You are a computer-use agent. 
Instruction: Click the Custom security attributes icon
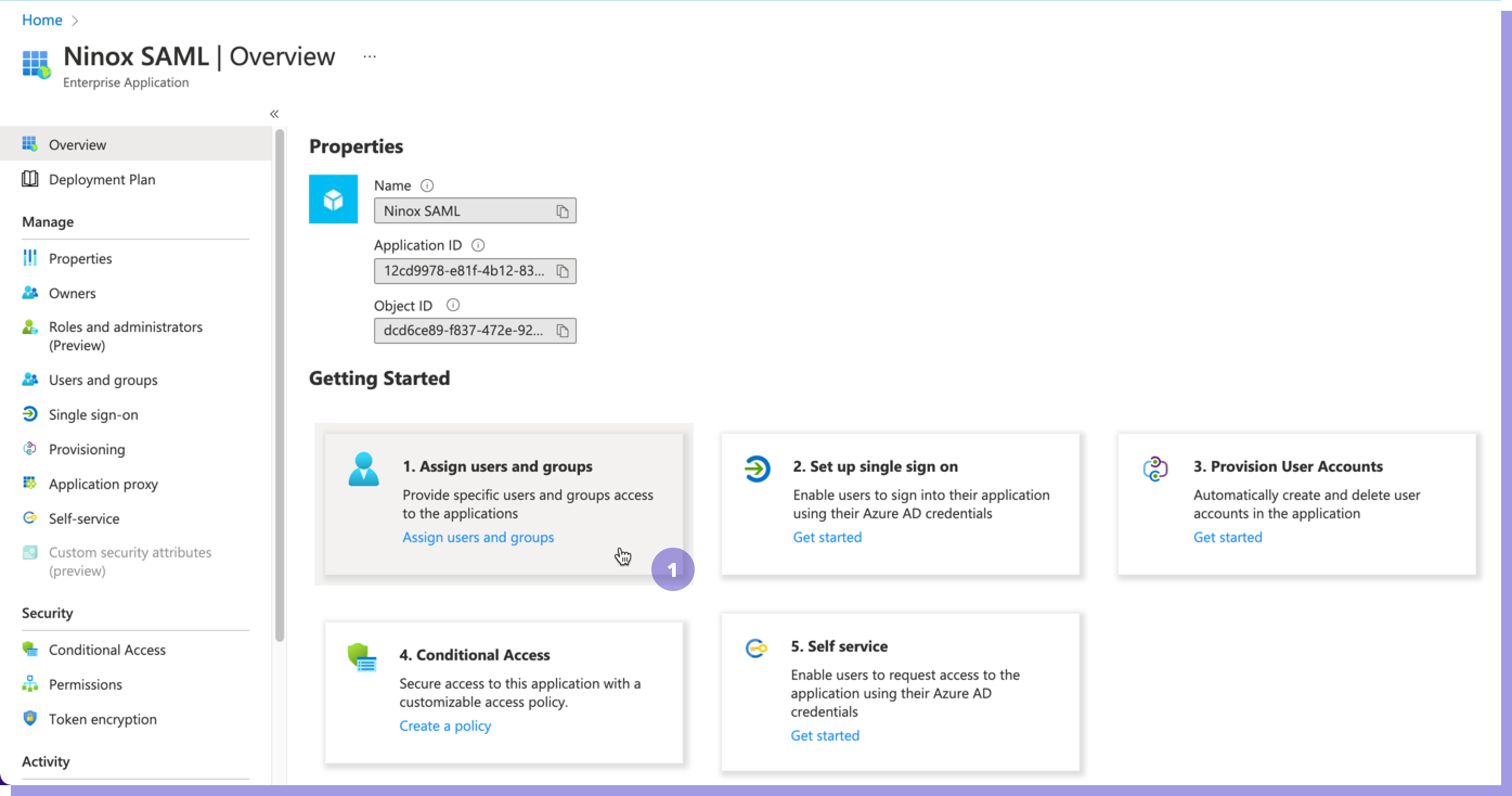tap(30, 552)
